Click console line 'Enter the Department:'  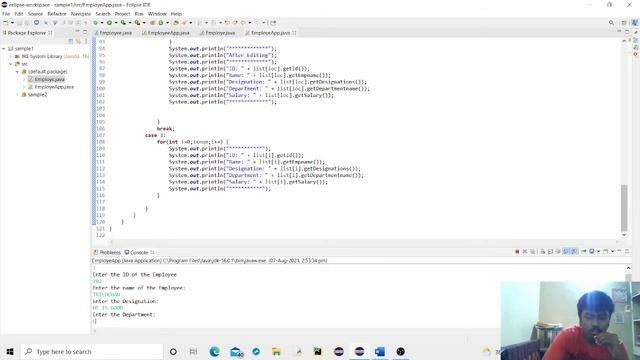click(124, 315)
